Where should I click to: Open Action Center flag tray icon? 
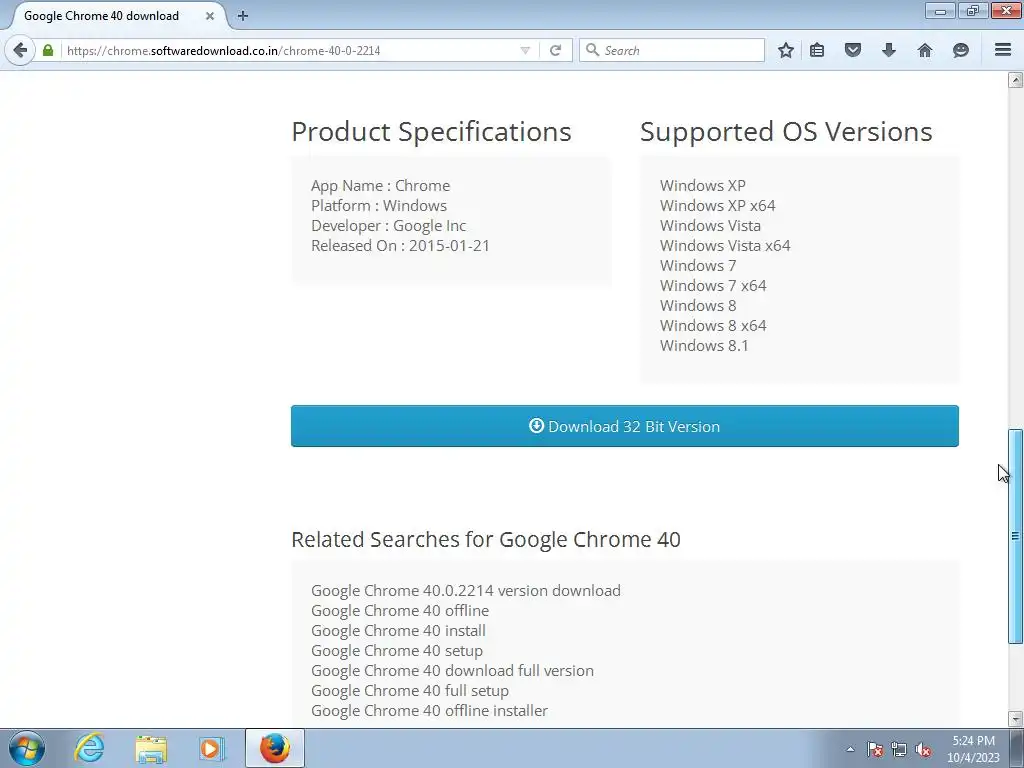pos(875,750)
